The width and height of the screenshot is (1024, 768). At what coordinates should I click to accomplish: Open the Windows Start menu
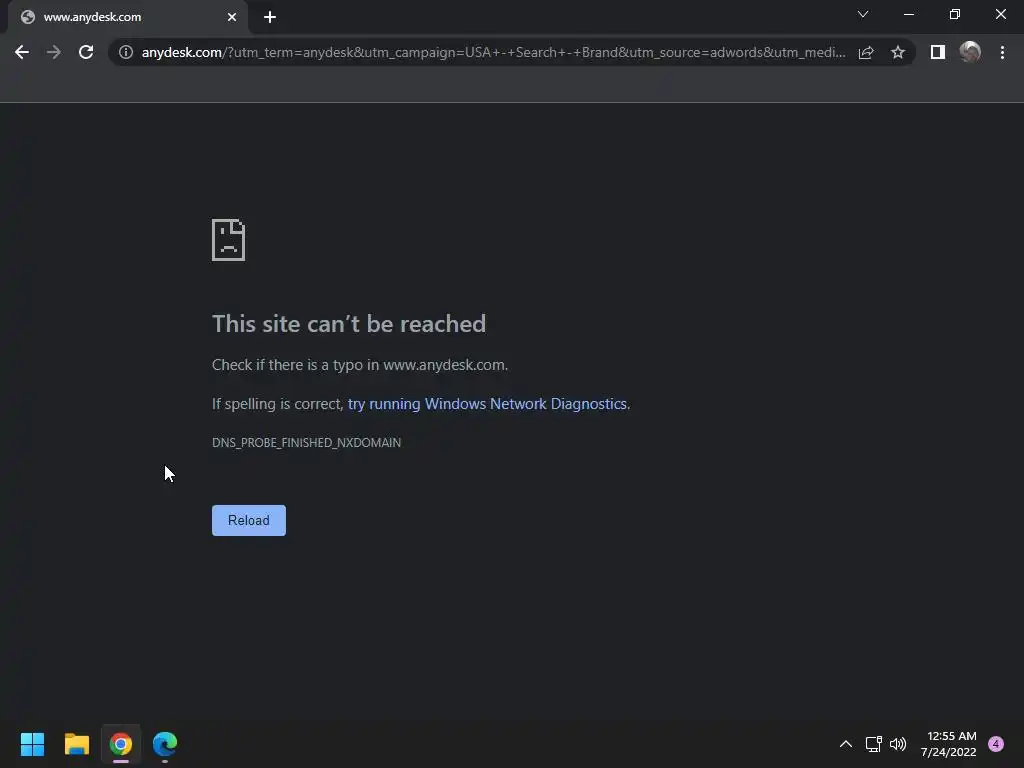(32, 744)
